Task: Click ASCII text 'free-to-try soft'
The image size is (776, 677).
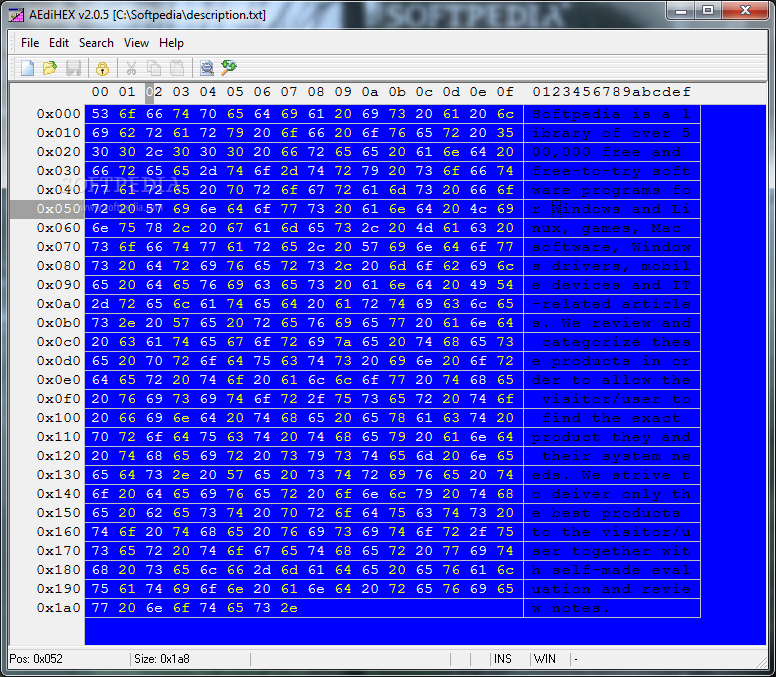Action: (611, 171)
